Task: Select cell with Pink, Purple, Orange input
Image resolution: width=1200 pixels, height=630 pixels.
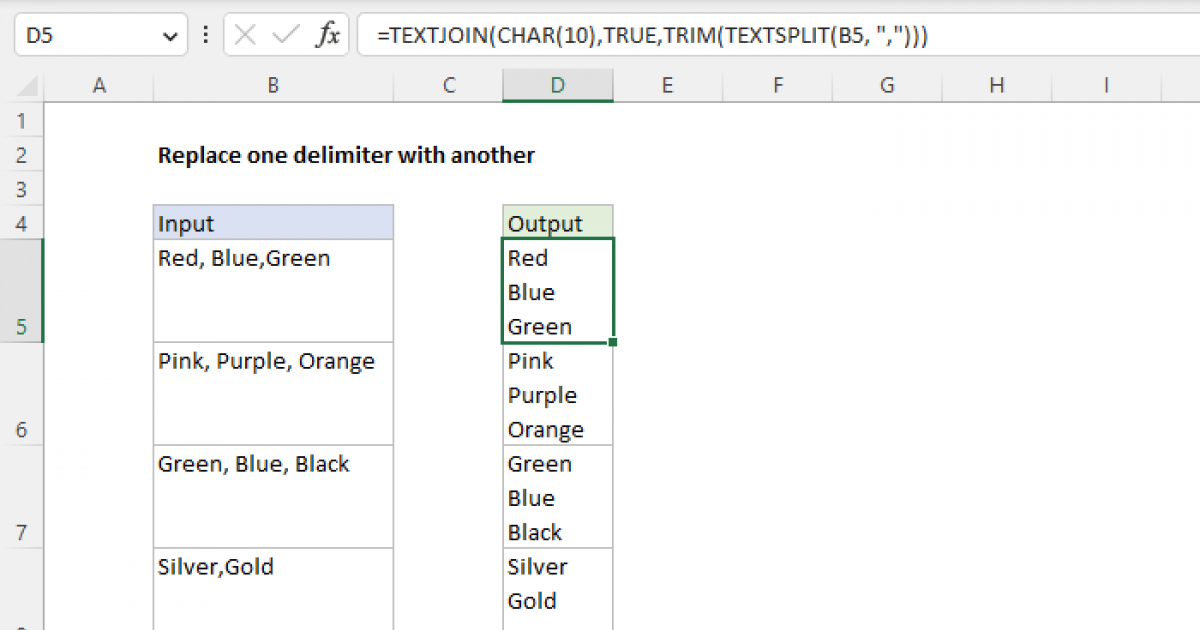Action: tap(272, 393)
